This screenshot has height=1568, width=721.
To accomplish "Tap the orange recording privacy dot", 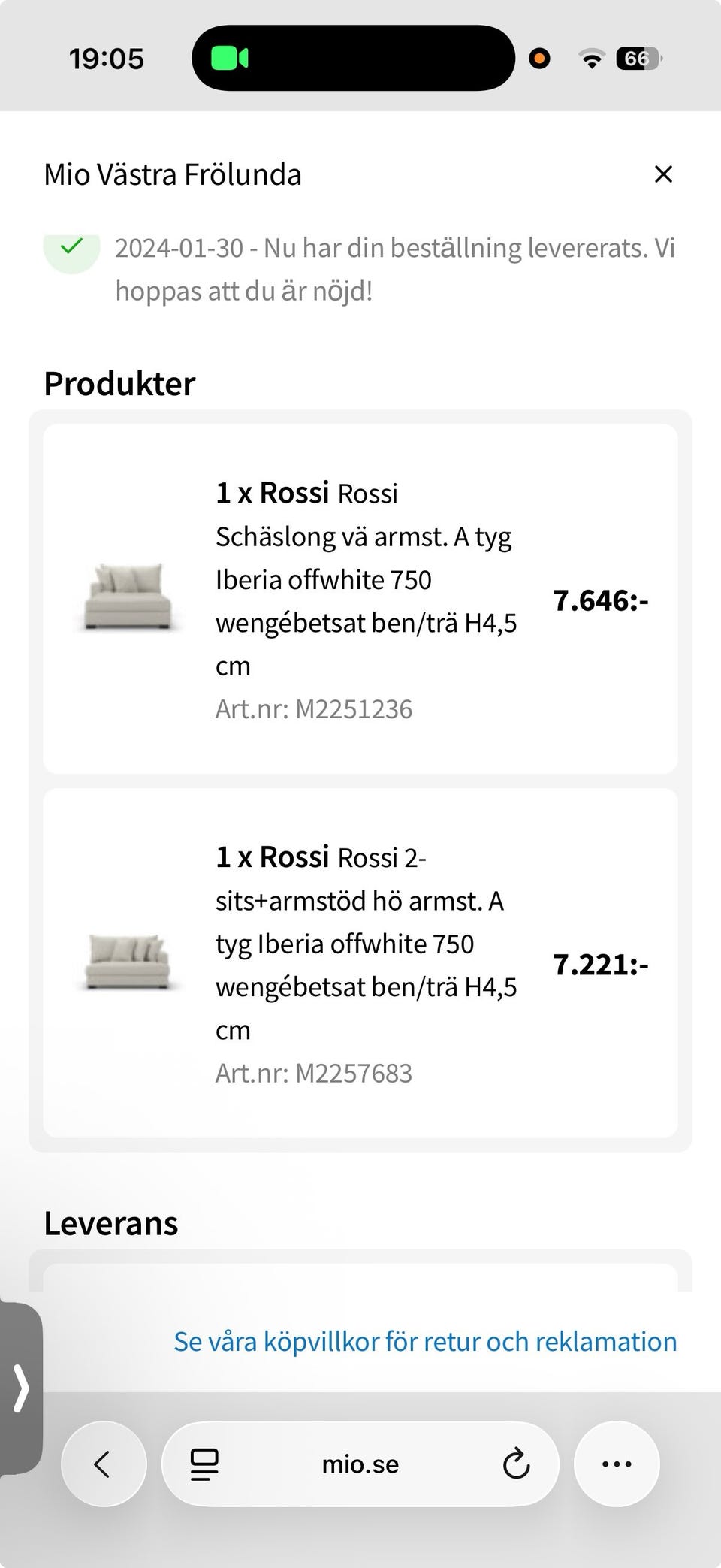I will [x=539, y=58].
